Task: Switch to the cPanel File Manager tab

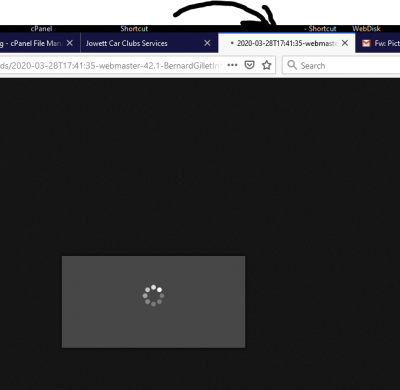Action: pyautogui.click(x=39, y=43)
